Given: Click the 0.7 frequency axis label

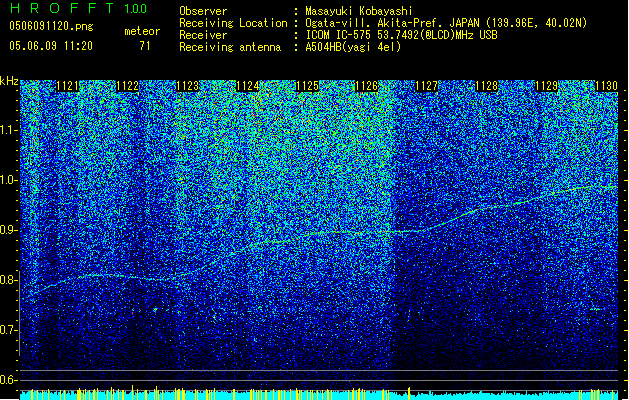Looking at the screenshot, I should tap(9, 330).
